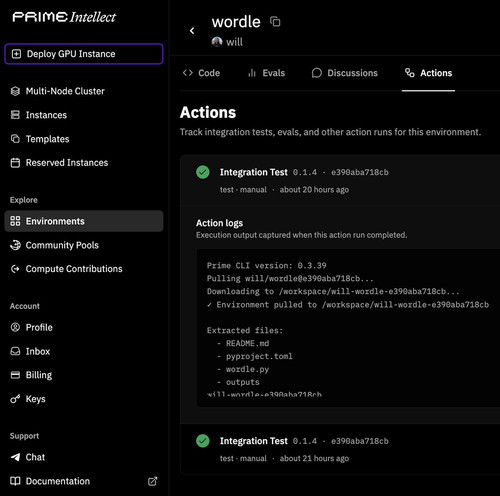Open Community Pools page
500x496 pixels.
click(x=62, y=245)
